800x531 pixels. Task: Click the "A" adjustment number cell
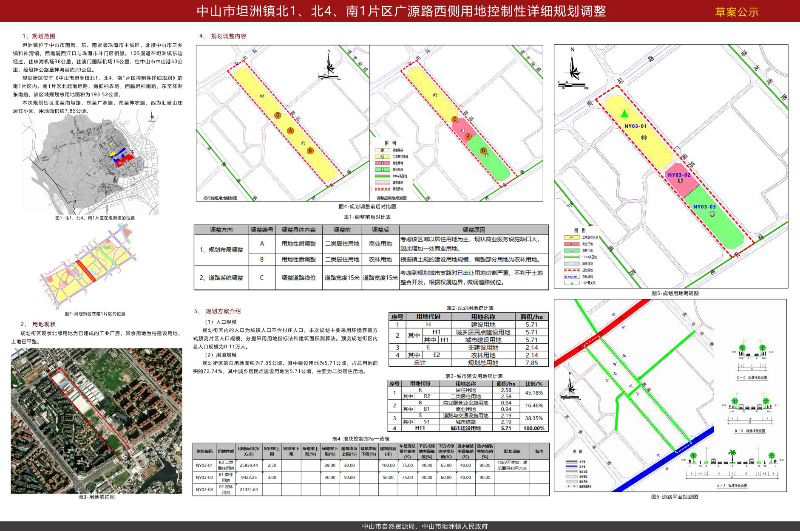point(262,244)
